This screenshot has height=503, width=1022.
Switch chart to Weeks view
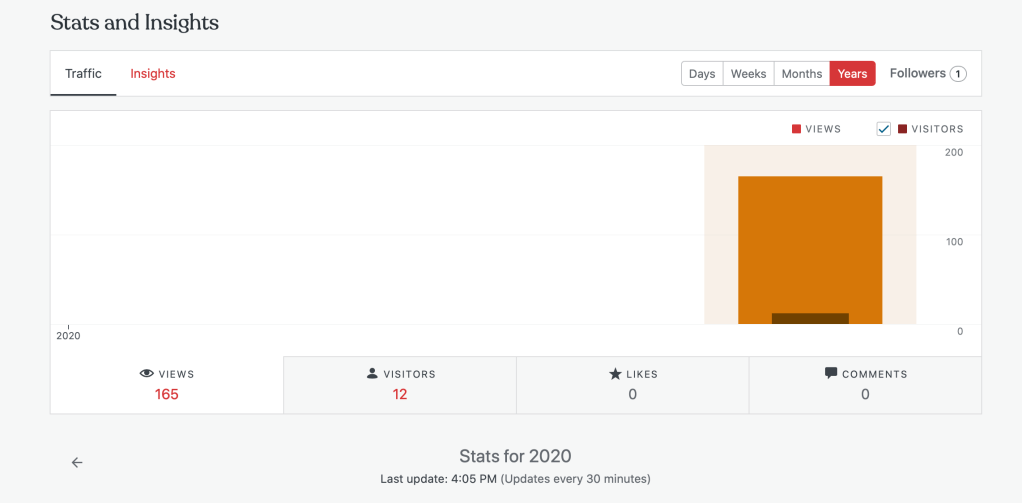(x=748, y=74)
